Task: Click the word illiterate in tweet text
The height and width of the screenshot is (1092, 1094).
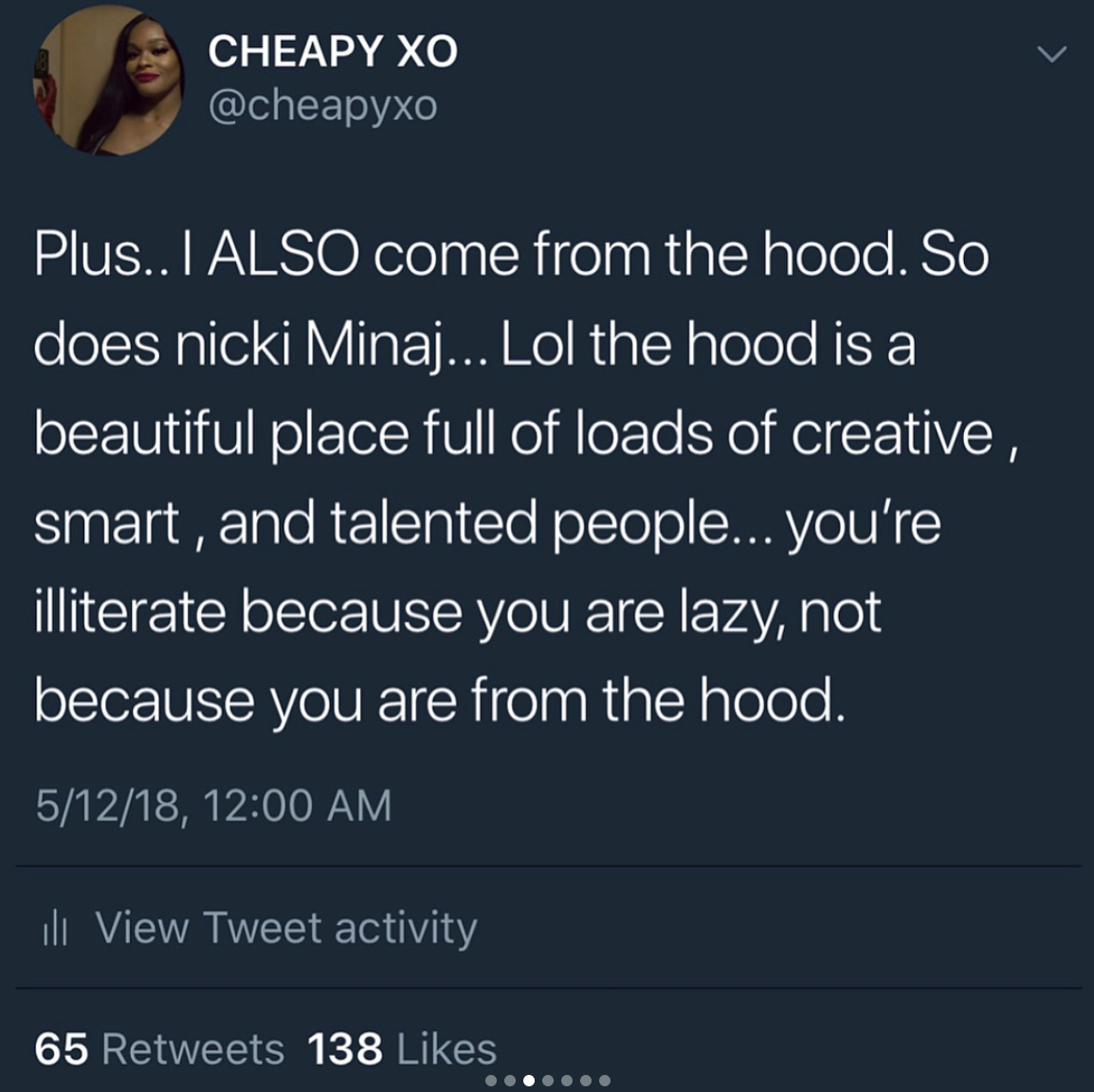Action: (130, 612)
